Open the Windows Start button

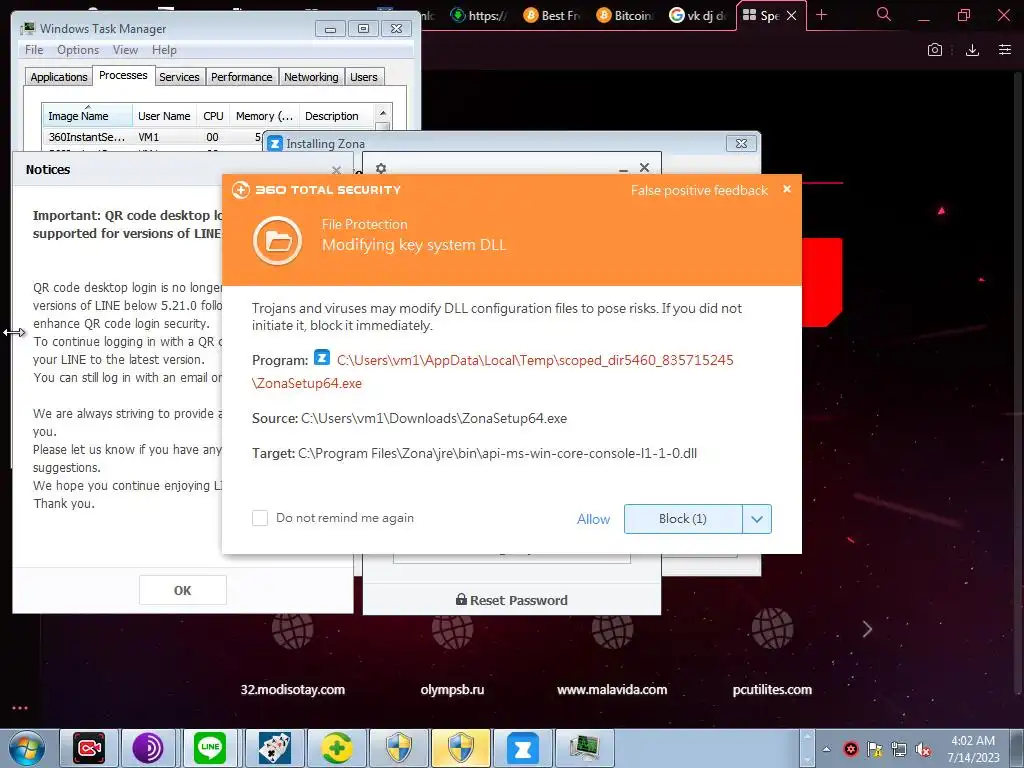tap(26, 748)
